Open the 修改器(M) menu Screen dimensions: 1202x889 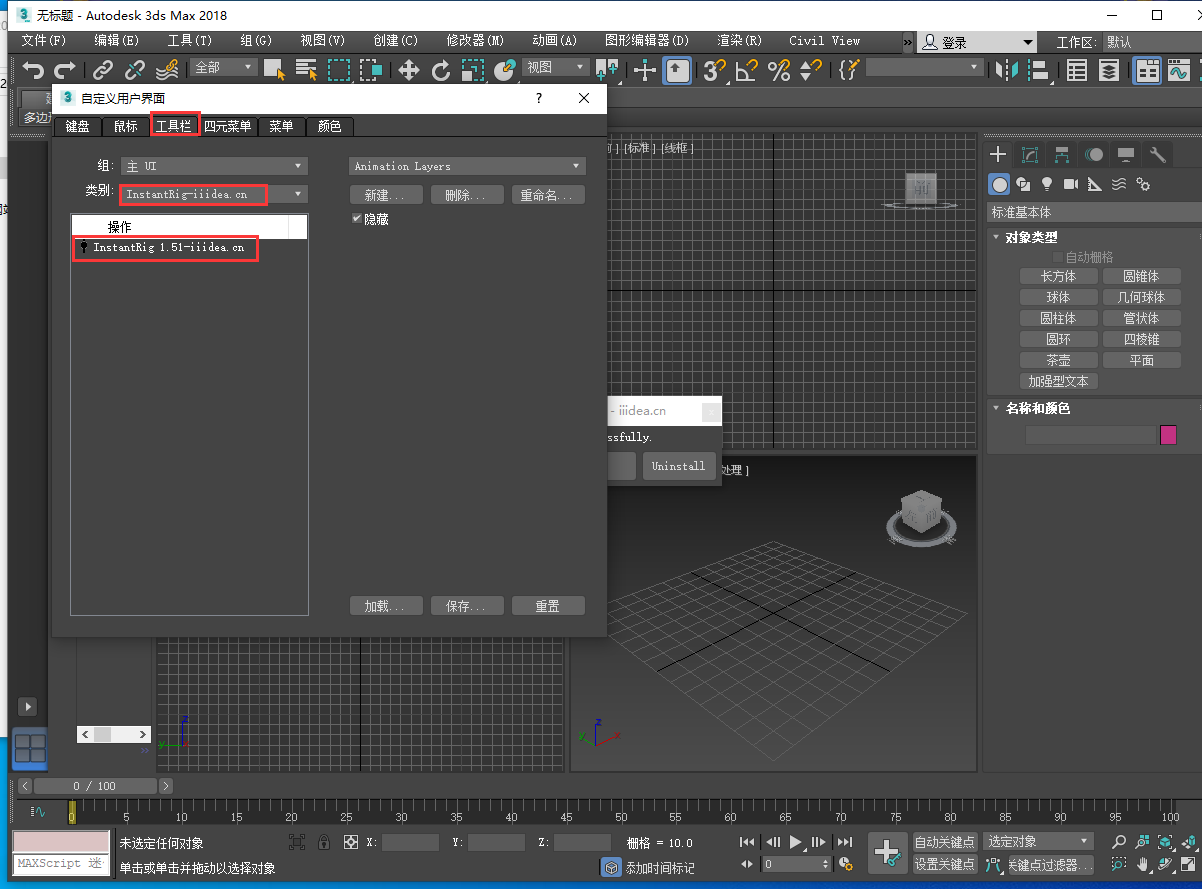[475, 41]
